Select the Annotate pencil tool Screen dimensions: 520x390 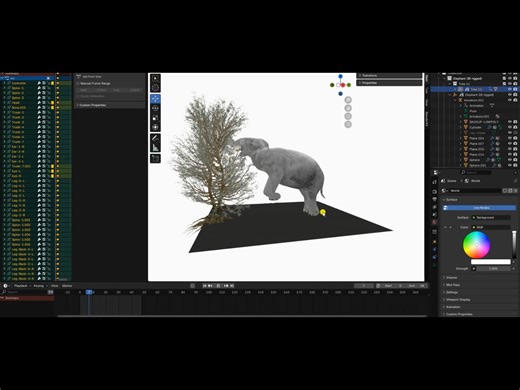(155, 138)
